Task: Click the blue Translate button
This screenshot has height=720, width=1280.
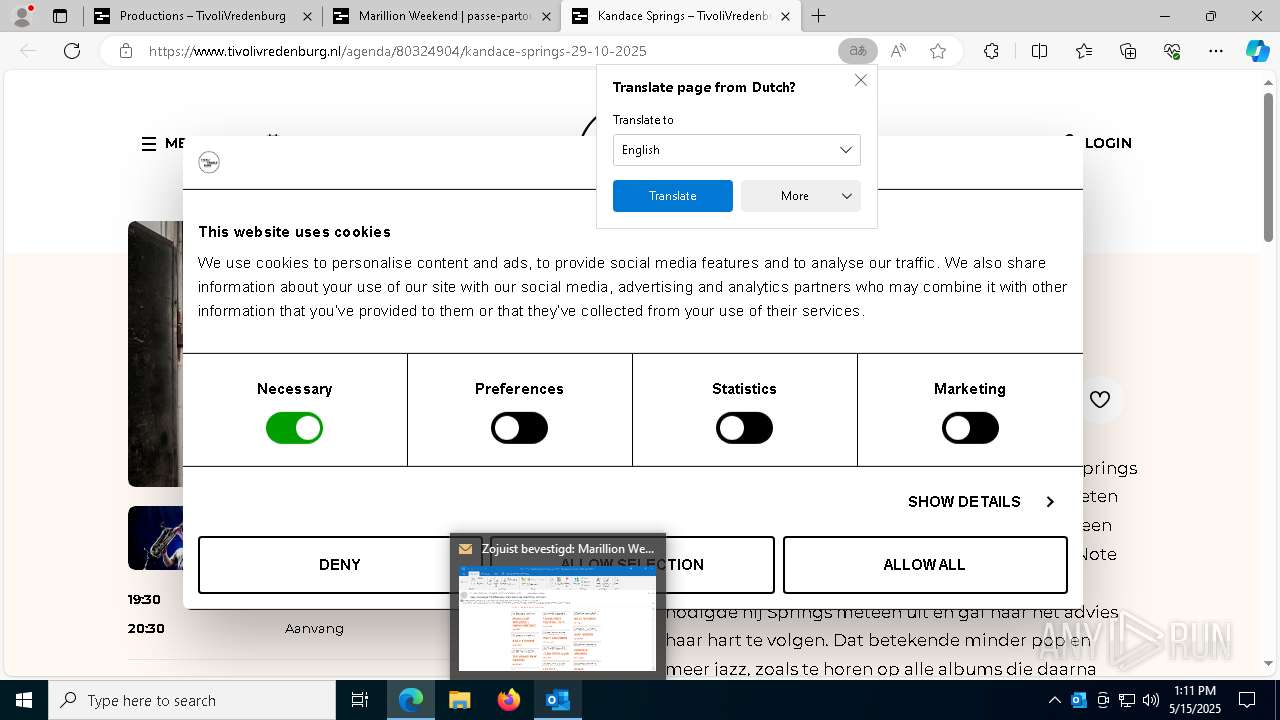Action: coord(673,196)
